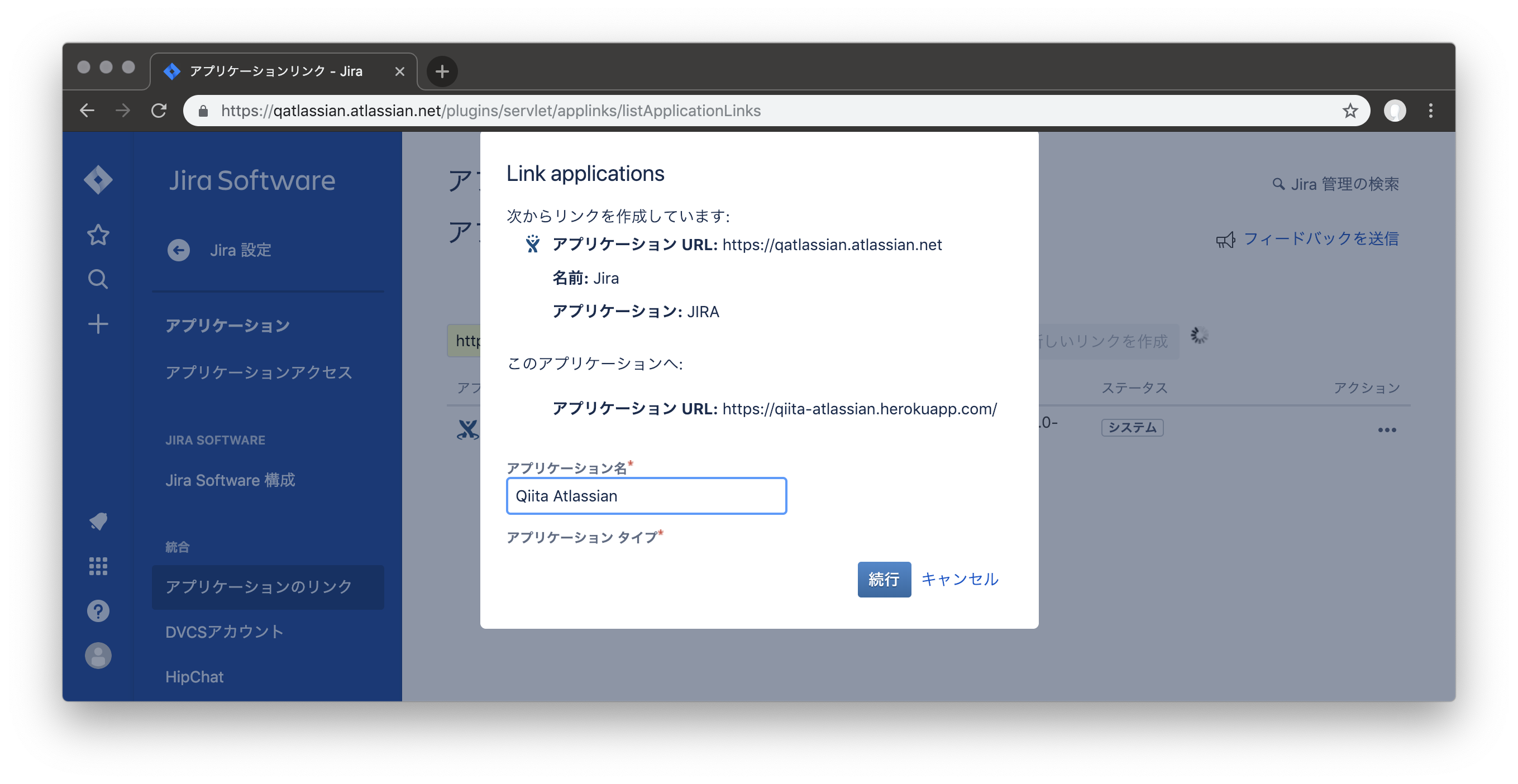Open DVCSアカウント in sidebar
Image resolution: width=1518 pixels, height=784 pixels.
[x=224, y=631]
